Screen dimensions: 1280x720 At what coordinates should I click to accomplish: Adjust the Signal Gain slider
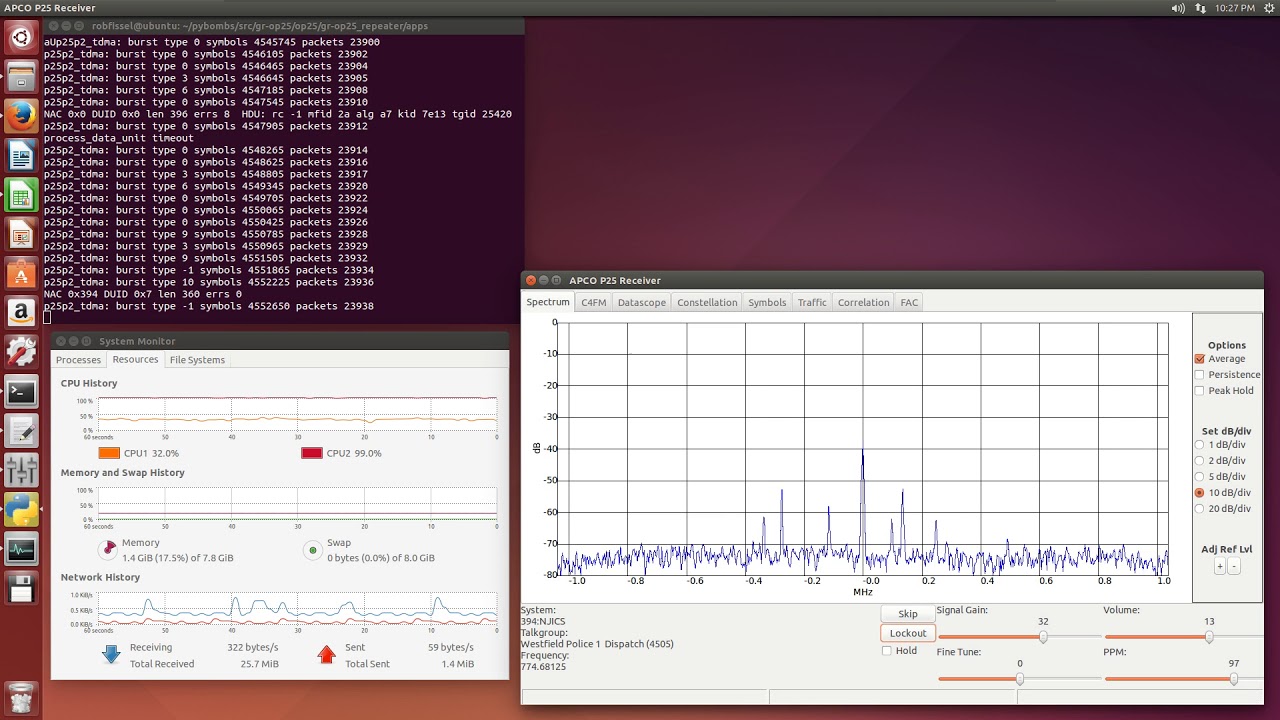coord(1043,637)
